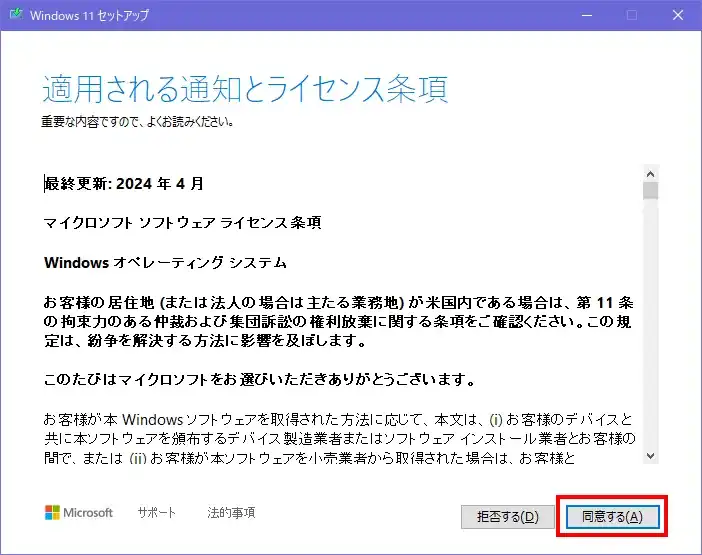Open the 法的事項 link
Viewport: 702px width, 555px height.
(x=231, y=513)
